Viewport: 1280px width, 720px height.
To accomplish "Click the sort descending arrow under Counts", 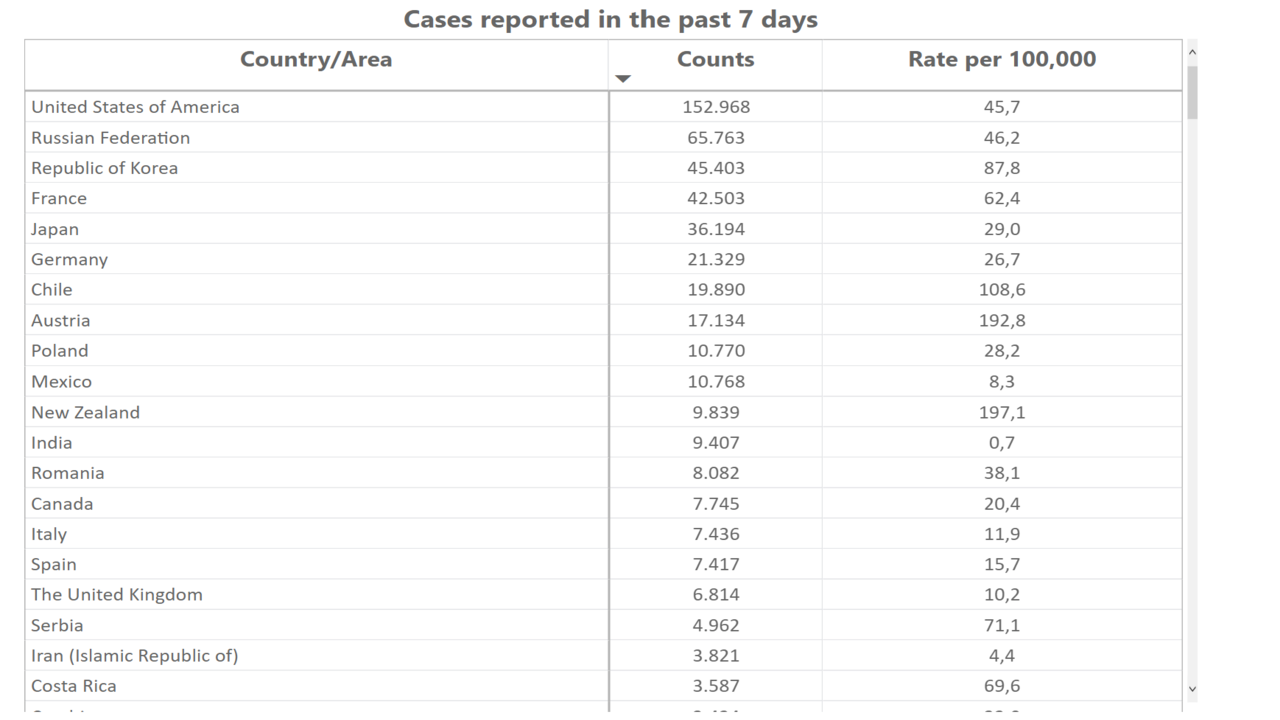I will [623, 79].
